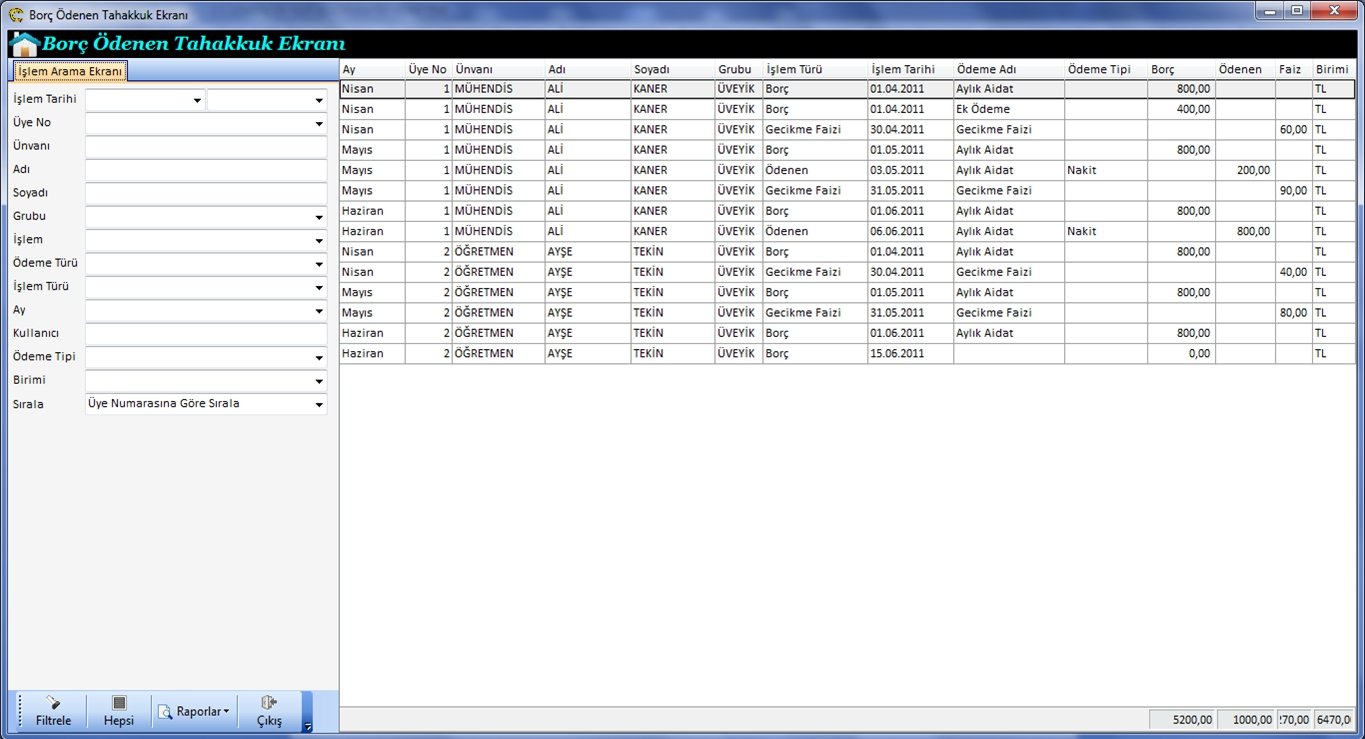Click the app icon in the title bar

(x=15, y=15)
